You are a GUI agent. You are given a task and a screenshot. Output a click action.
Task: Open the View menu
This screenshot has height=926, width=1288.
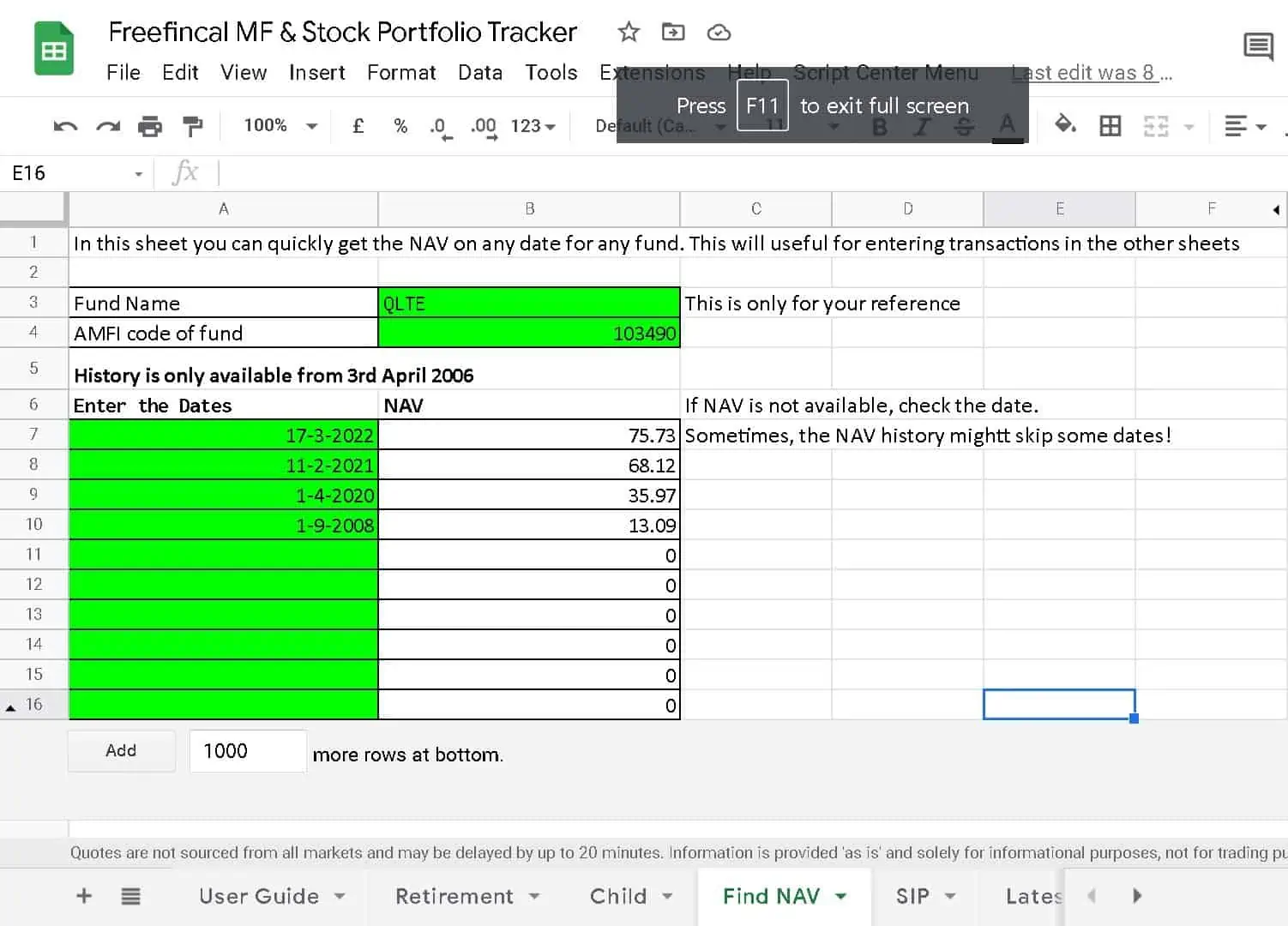[x=244, y=73]
